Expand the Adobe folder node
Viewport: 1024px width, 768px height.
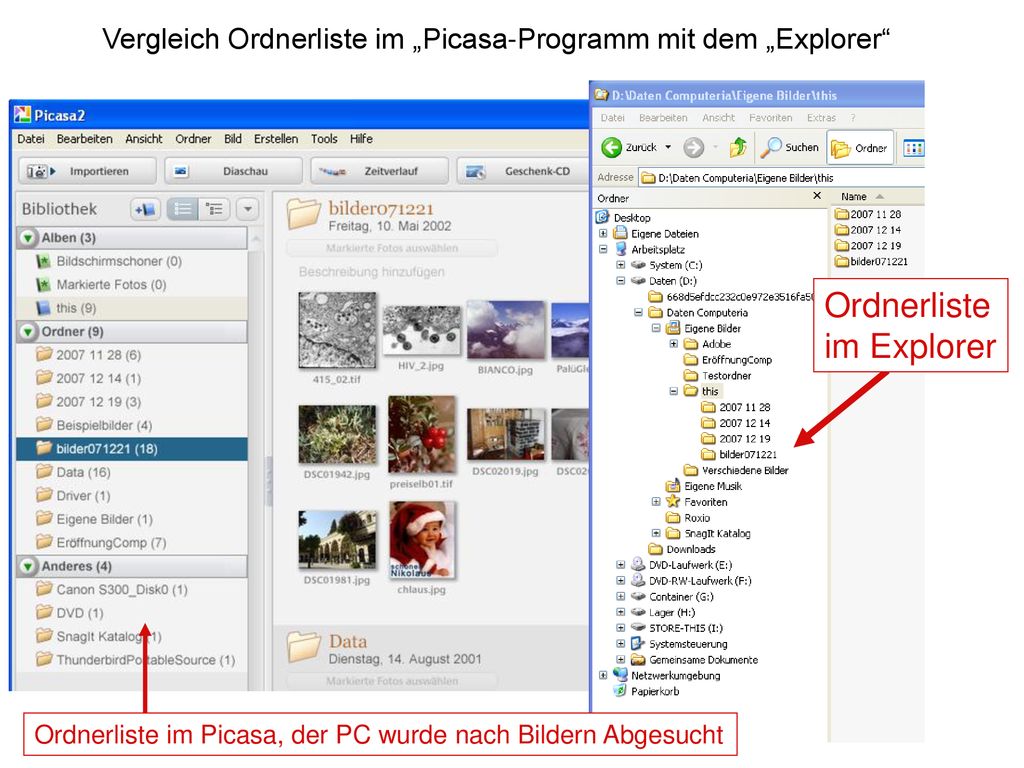coord(673,344)
